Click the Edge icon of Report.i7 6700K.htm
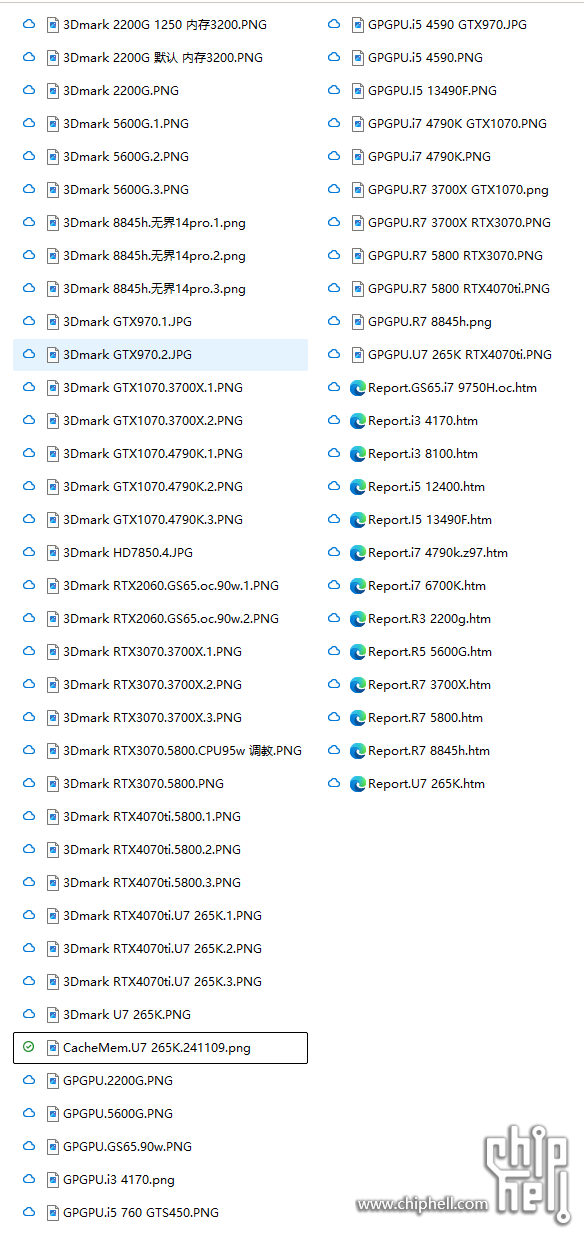The width and height of the screenshot is (584, 1239). pyautogui.click(x=358, y=586)
